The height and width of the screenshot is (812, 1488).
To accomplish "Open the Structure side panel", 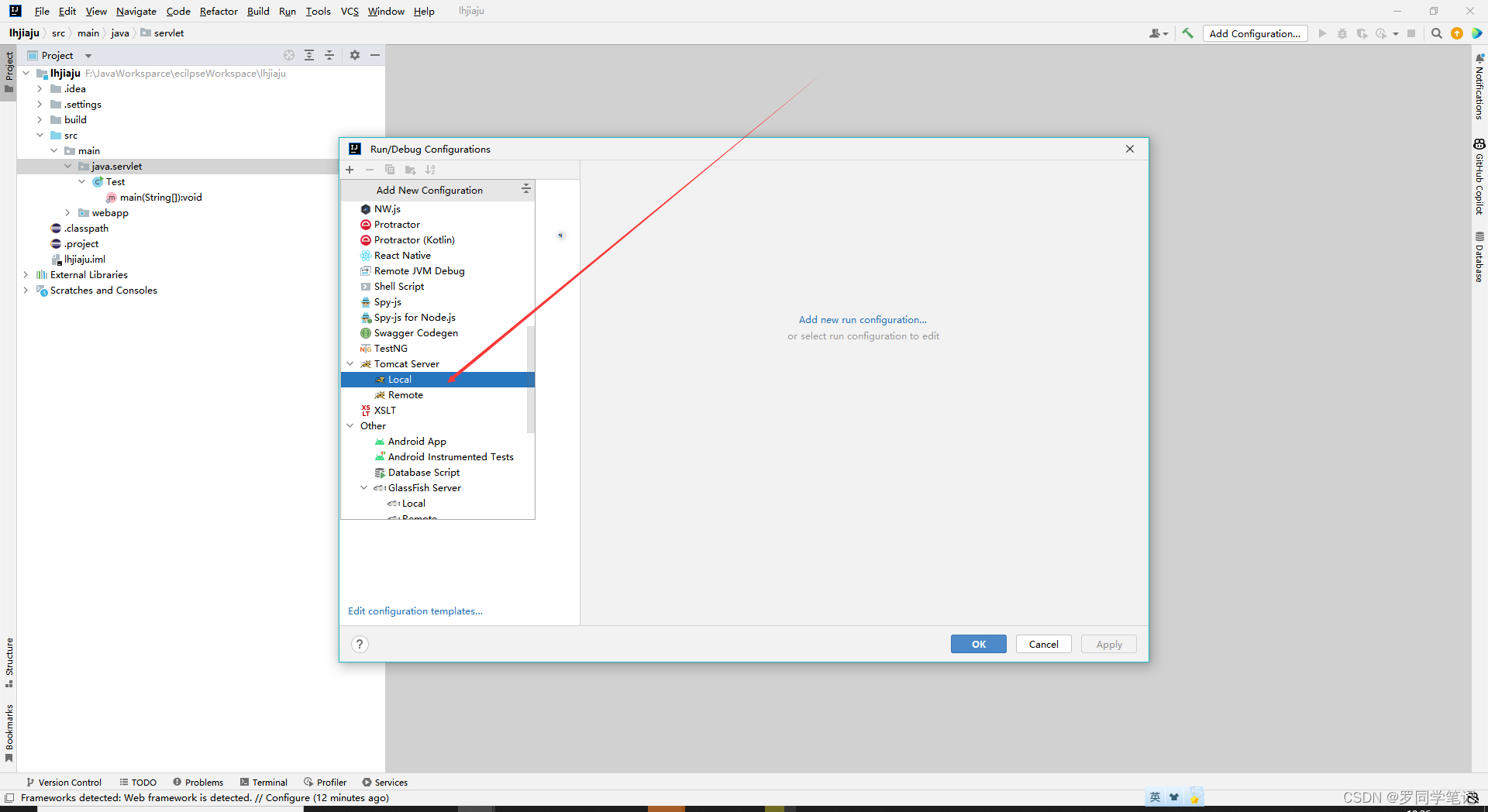I will click(9, 662).
